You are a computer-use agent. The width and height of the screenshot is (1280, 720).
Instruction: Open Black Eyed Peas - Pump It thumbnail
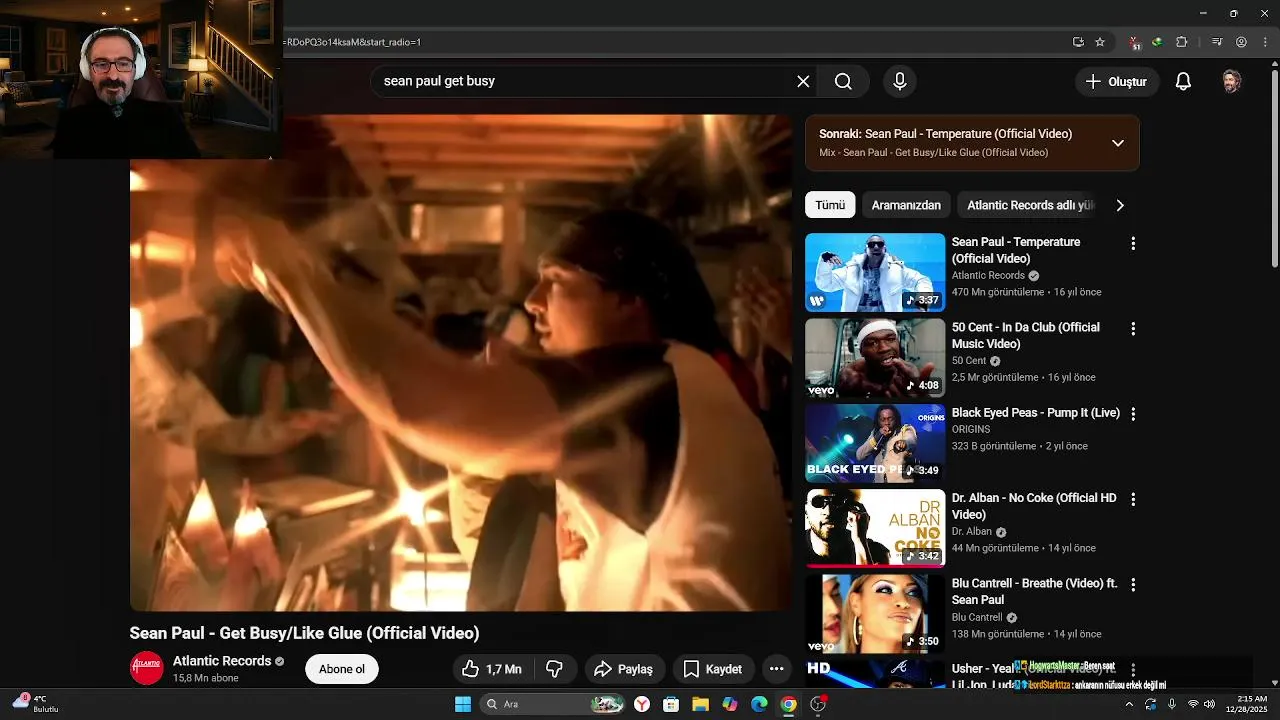(875, 443)
